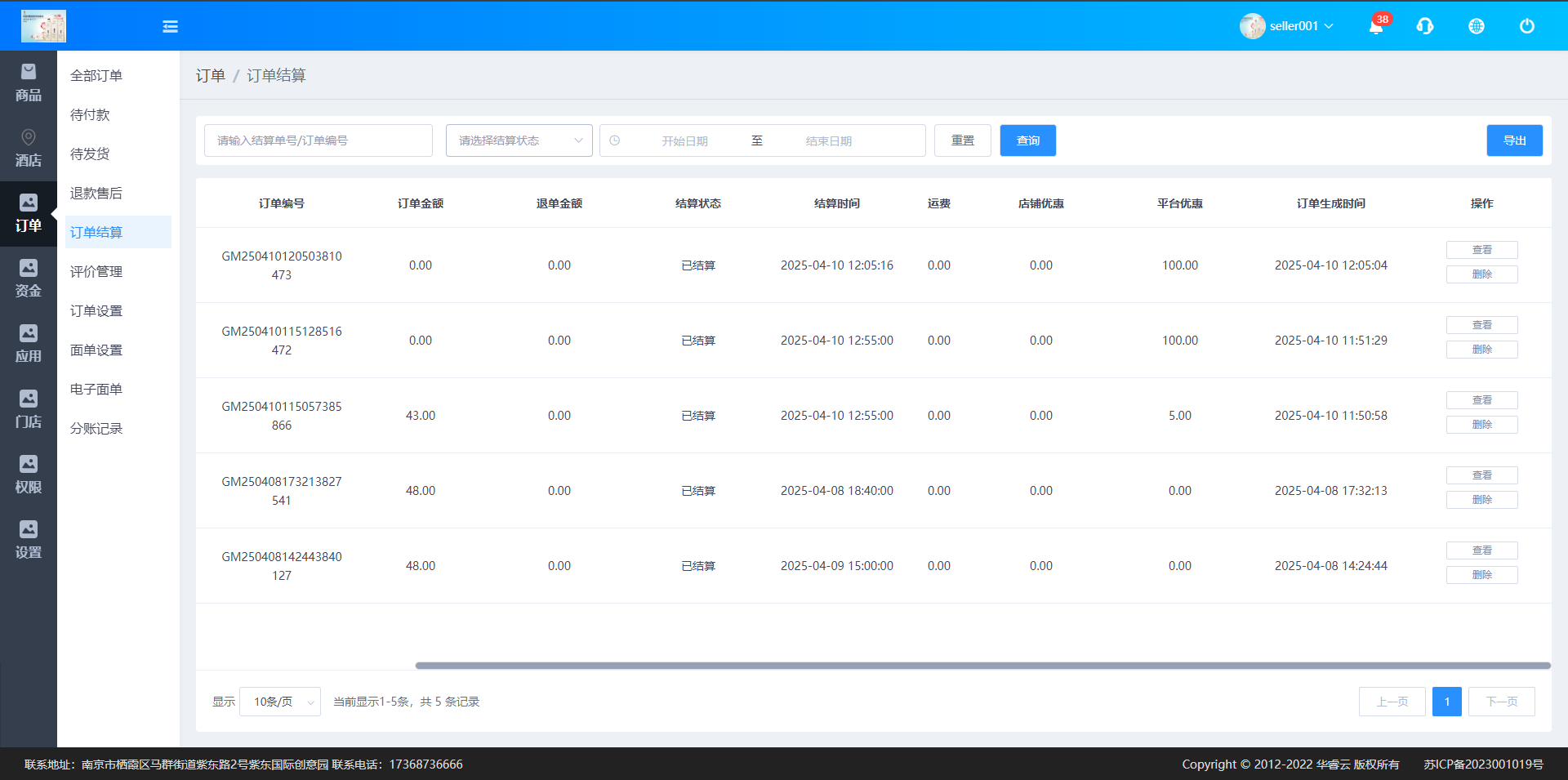The image size is (1568, 780).
Task: Click the 重置 reset button
Action: point(962,140)
